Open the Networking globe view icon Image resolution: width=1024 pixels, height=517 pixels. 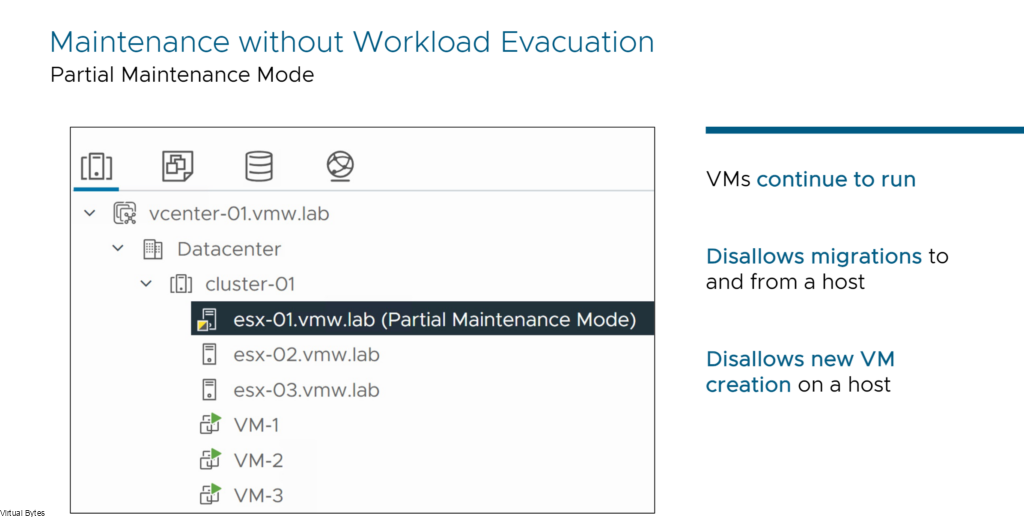click(x=340, y=166)
